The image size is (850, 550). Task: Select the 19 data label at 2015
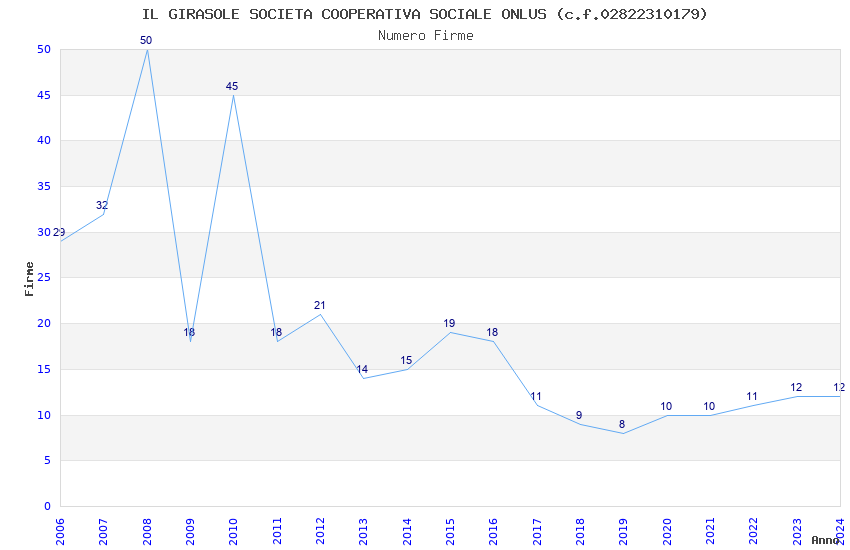pos(449,323)
